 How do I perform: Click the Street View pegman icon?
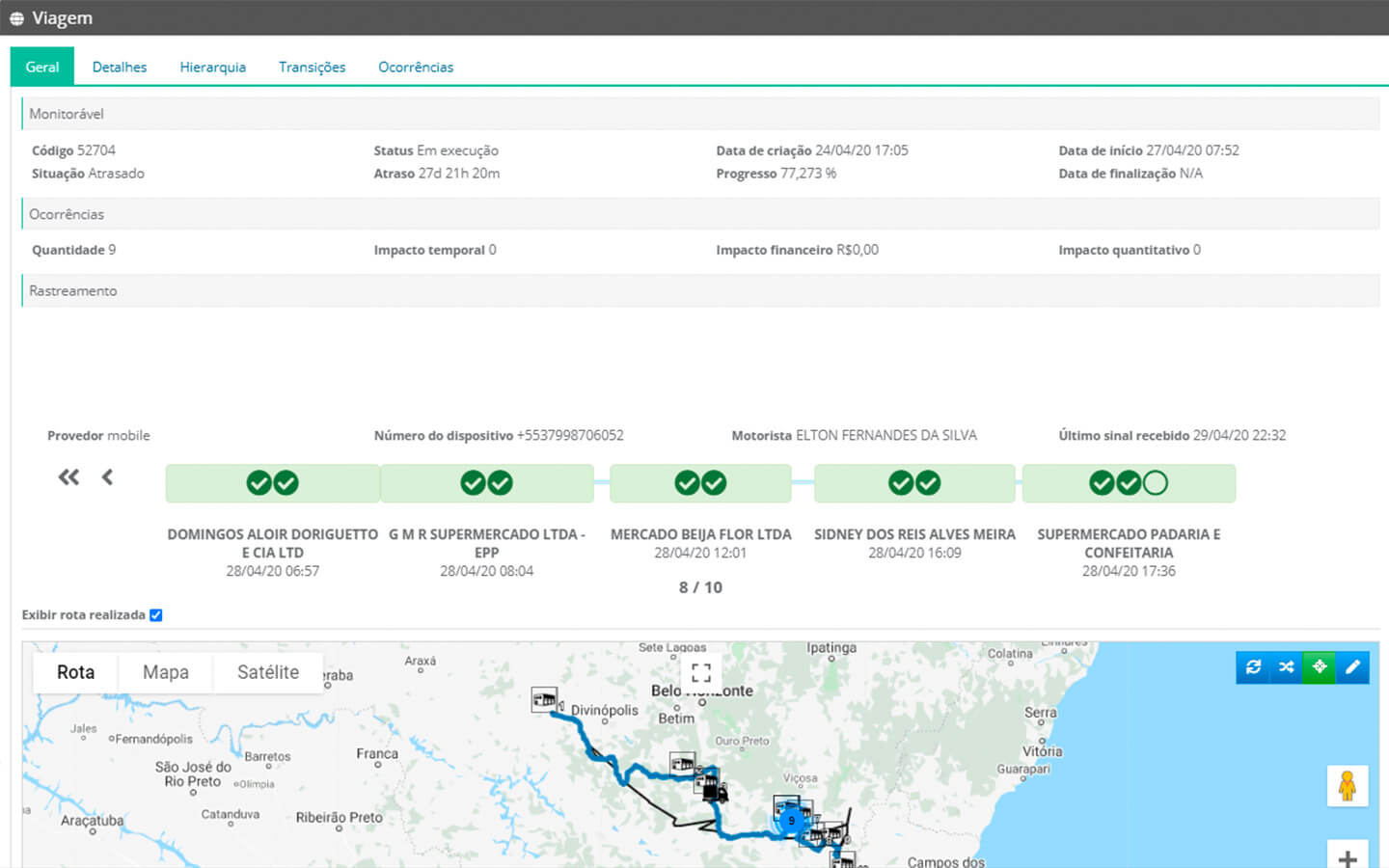[1347, 786]
